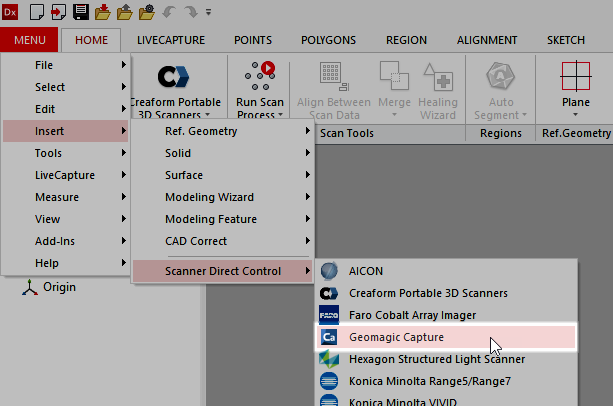Open the Scanner Direct Control submenu

[223, 271]
